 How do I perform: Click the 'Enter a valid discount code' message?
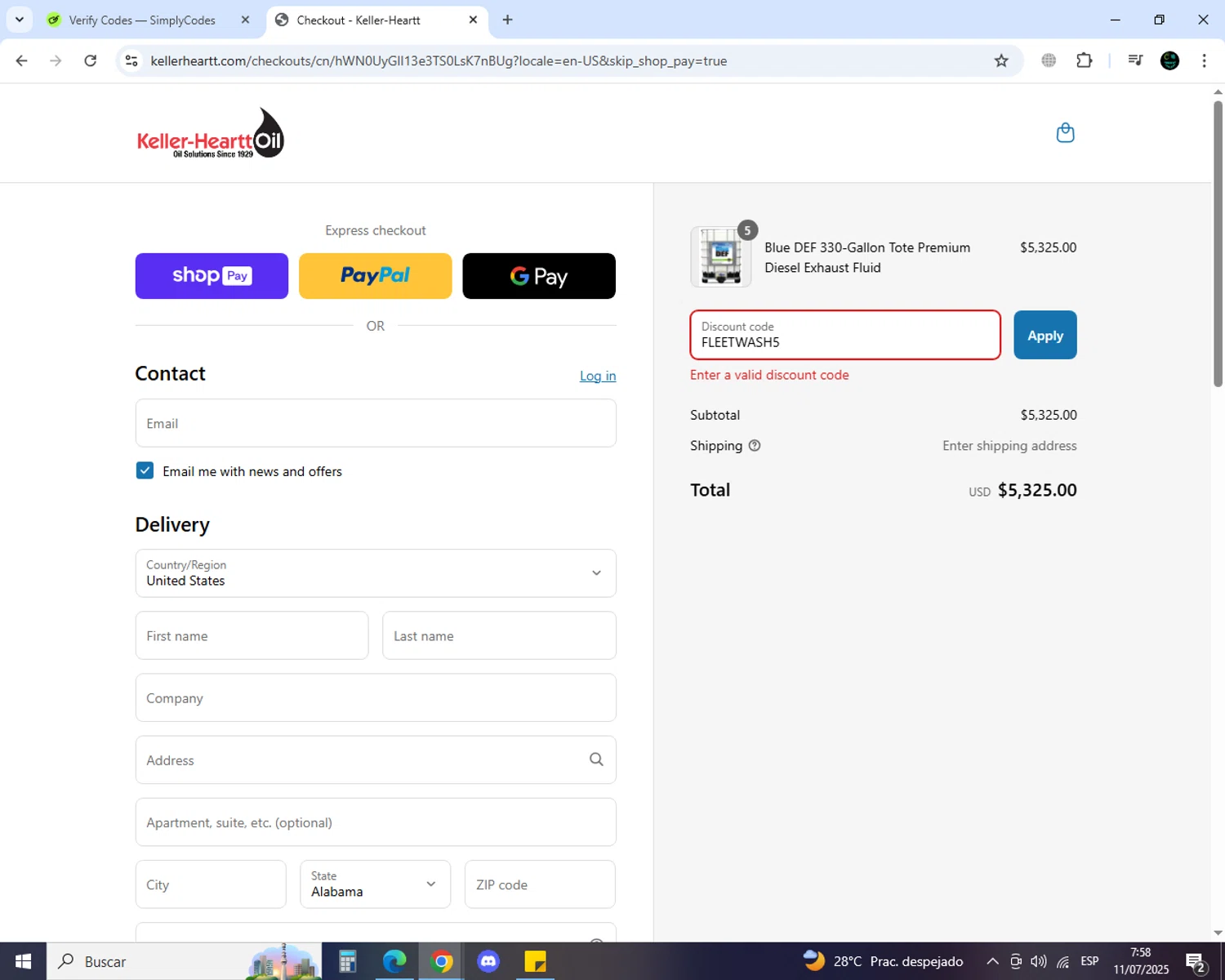tap(769, 375)
